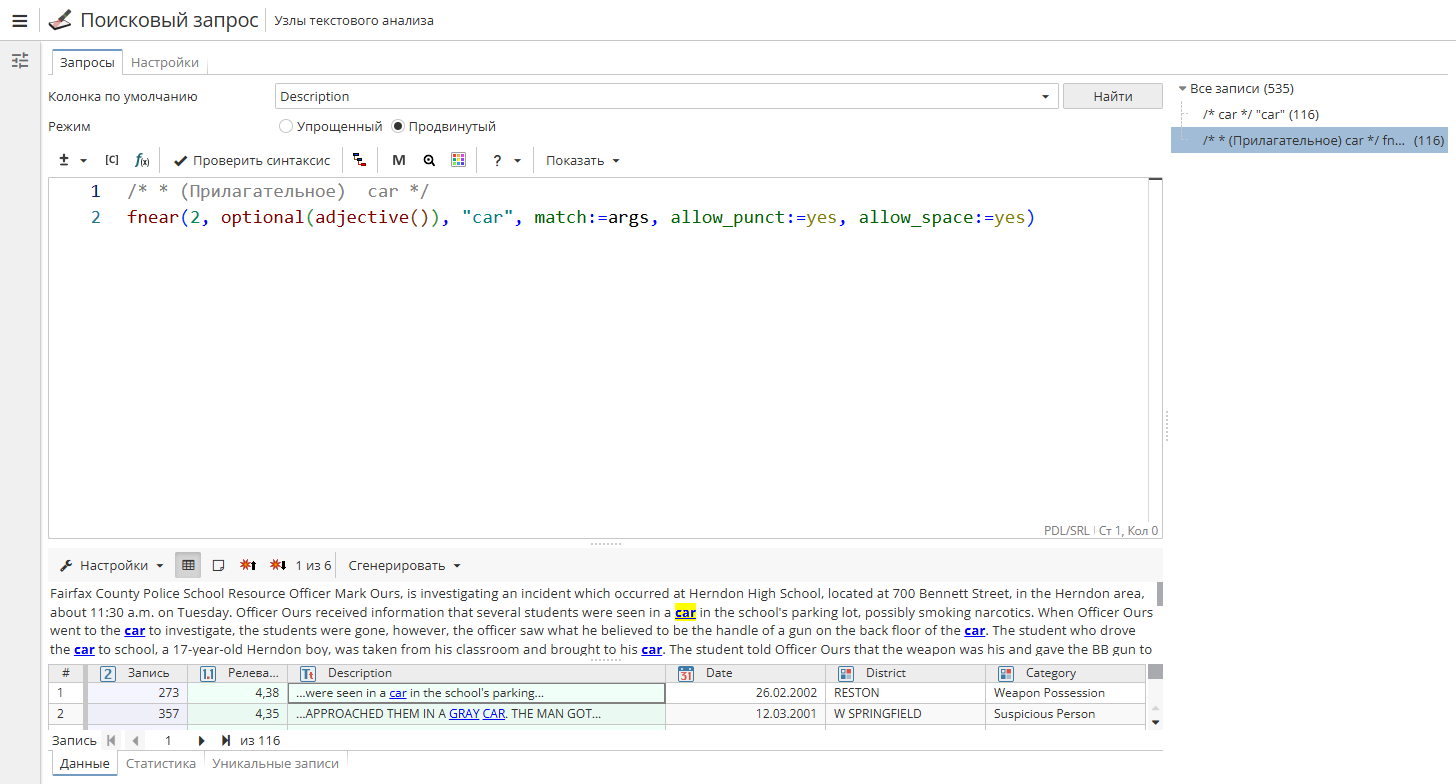
Task: Click the Релевантность column numeric icon
Action: point(209,673)
